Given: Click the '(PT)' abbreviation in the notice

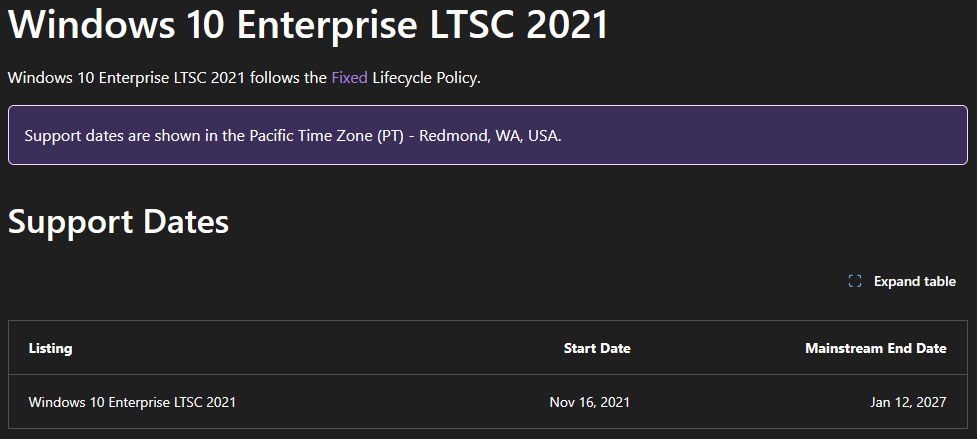Looking at the screenshot, I should point(390,136).
